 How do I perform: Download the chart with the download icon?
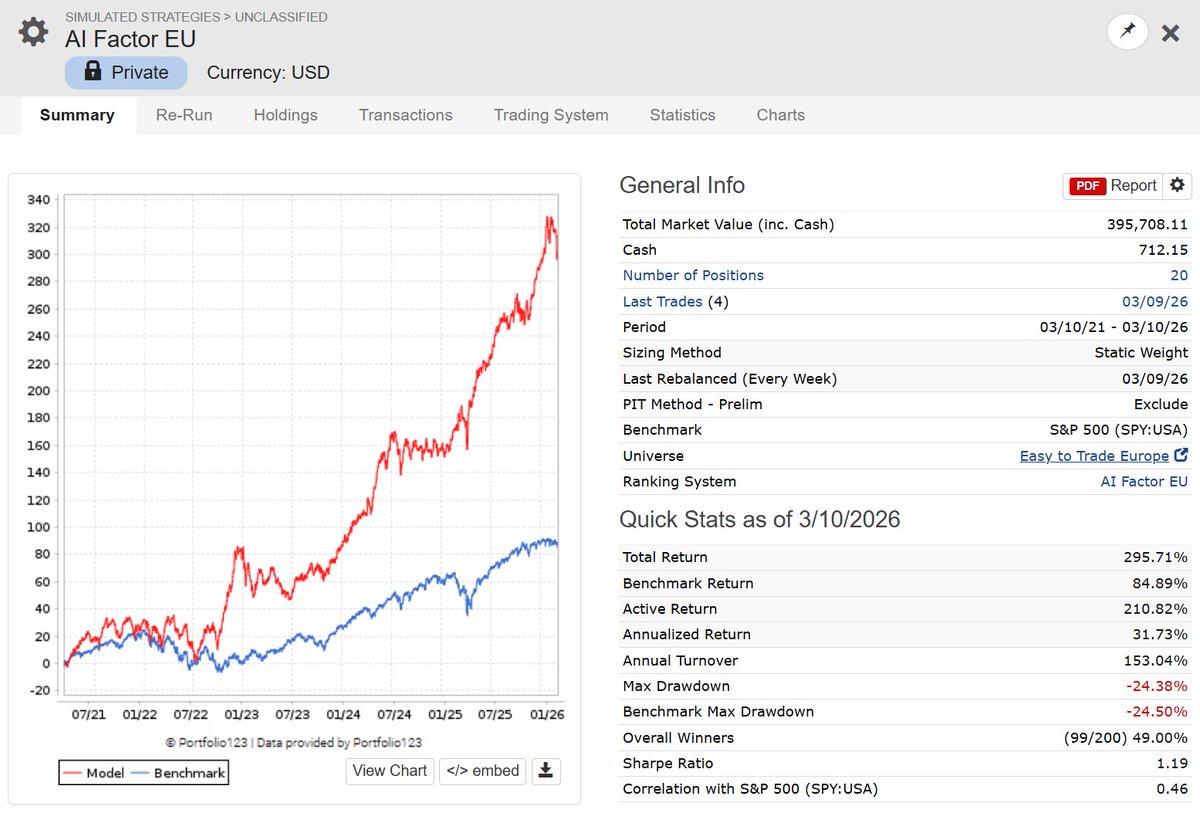545,770
